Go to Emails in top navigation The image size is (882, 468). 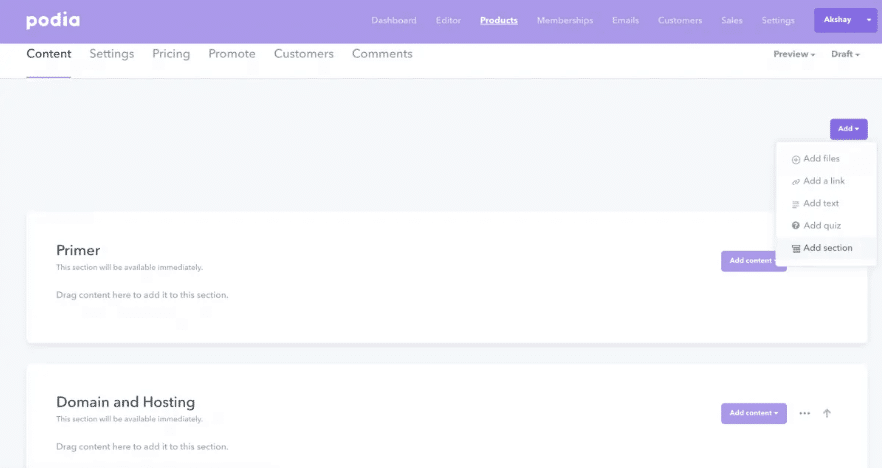pyautogui.click(x=626, y=20)
